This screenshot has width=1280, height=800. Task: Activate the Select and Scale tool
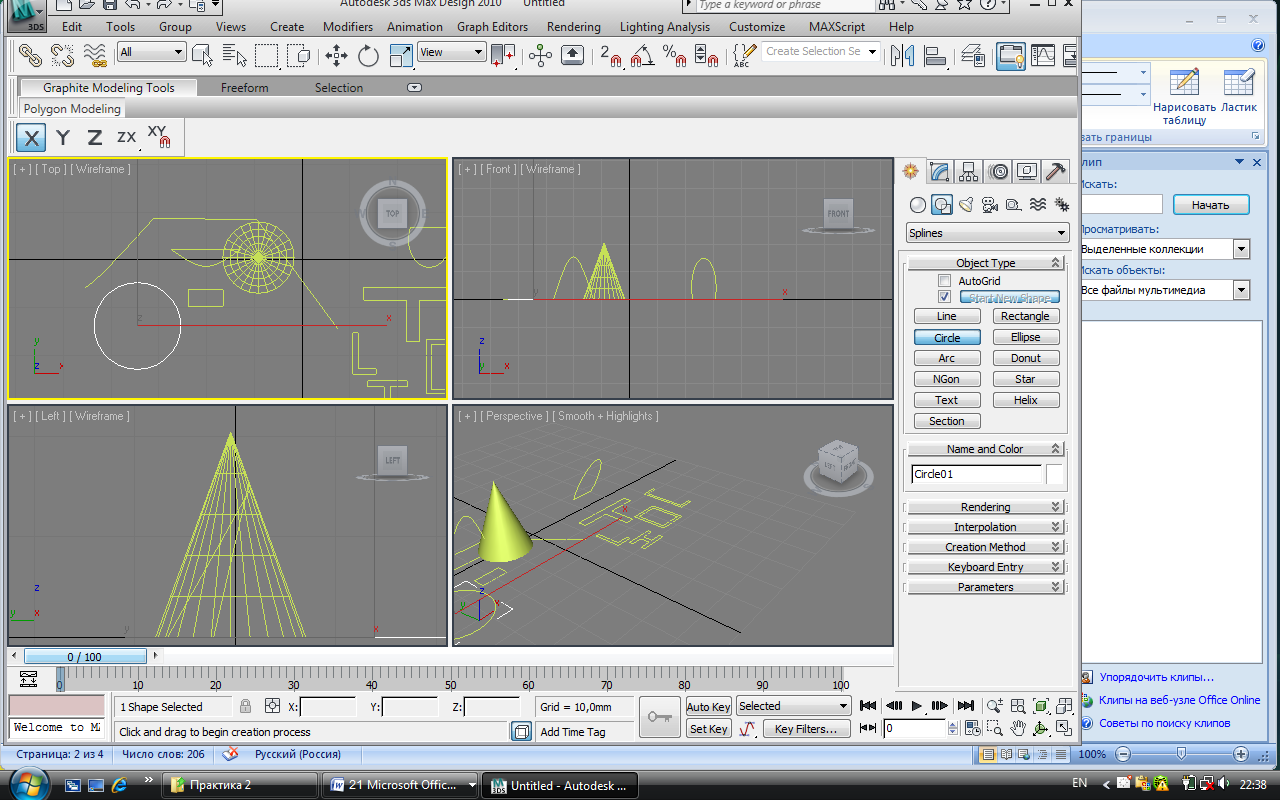[400, 55]
